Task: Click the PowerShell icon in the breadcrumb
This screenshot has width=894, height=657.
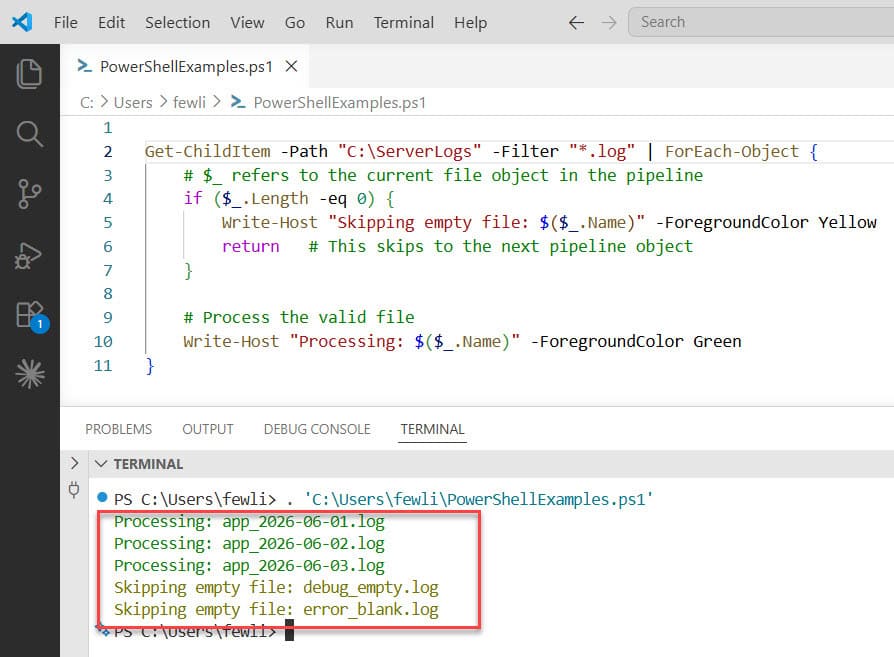Action: [238, 102]
